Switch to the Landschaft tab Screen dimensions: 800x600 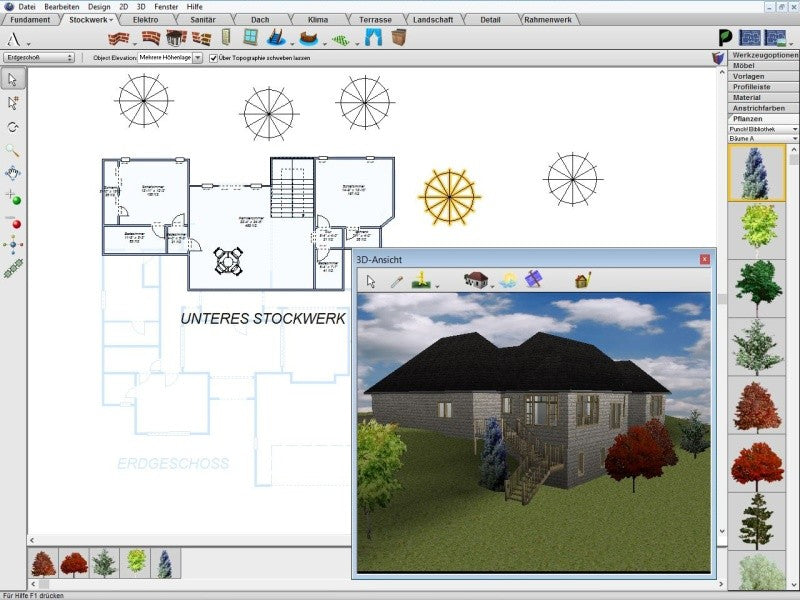(433, 19)
